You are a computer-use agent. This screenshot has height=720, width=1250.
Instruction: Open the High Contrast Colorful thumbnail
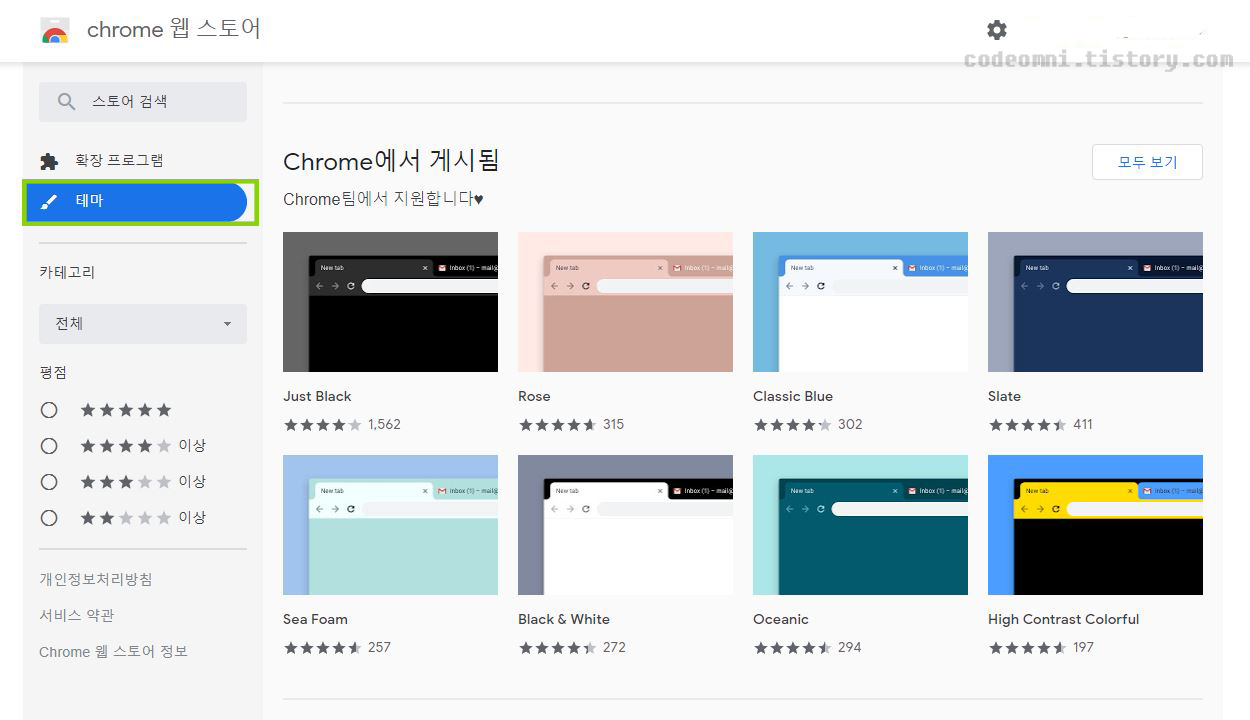coord(1095,525)
